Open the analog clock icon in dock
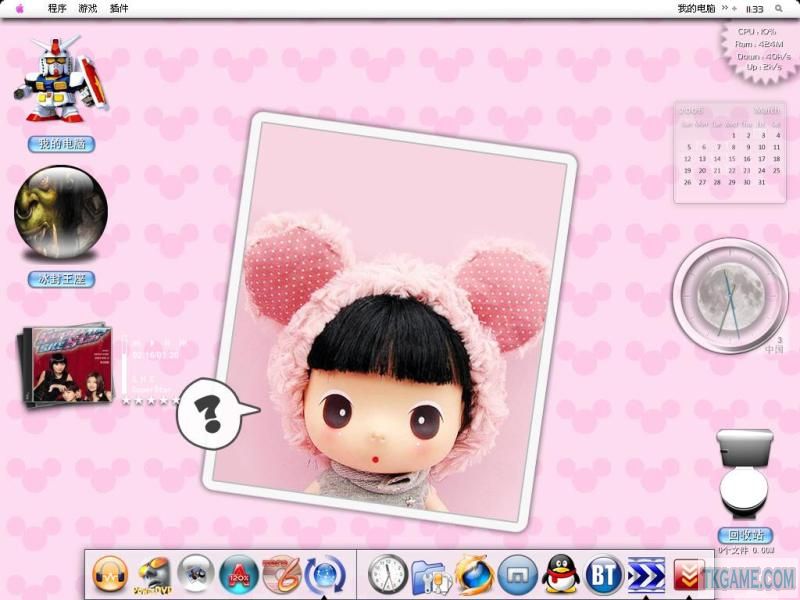The height and width of the screenshot is (600, 800). [388, 574]
